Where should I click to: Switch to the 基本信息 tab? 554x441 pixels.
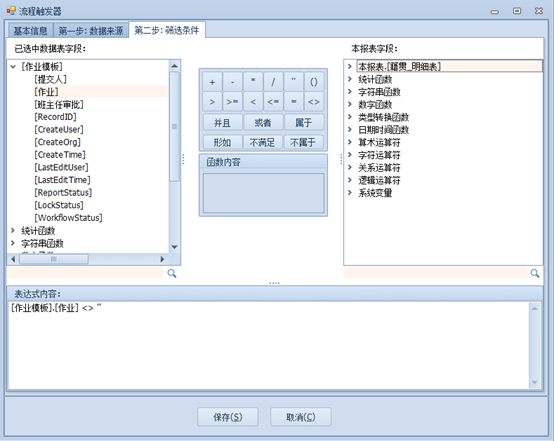pyautogui.click(x=30, y=31)
